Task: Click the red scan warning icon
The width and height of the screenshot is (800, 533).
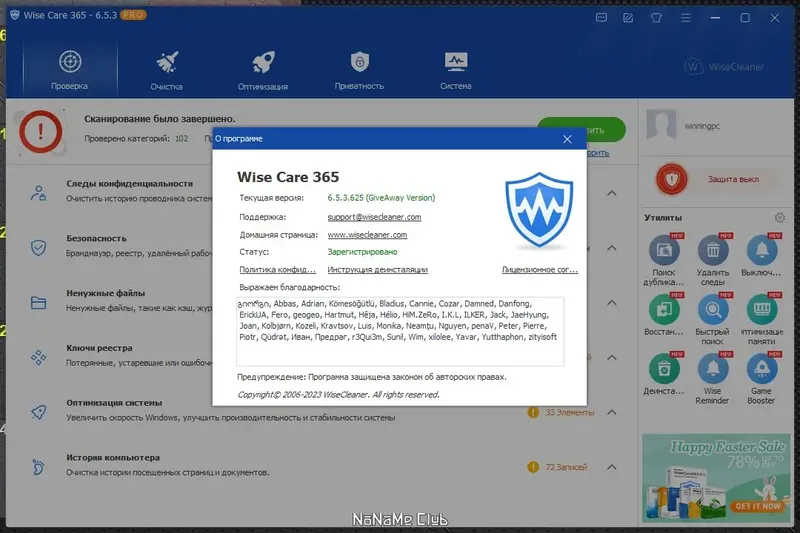Action: 41,132
